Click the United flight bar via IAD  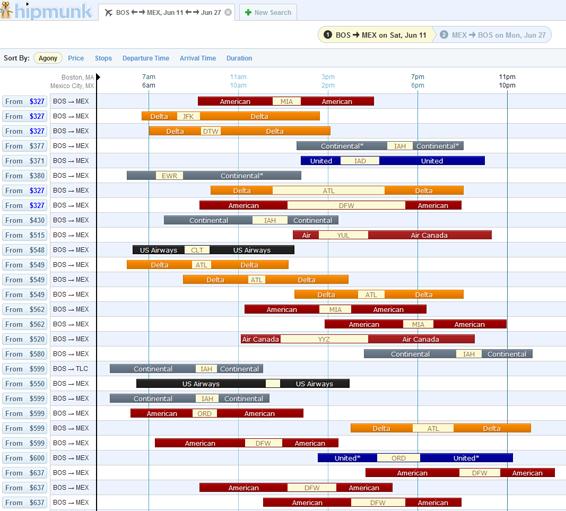click(393, 161)
